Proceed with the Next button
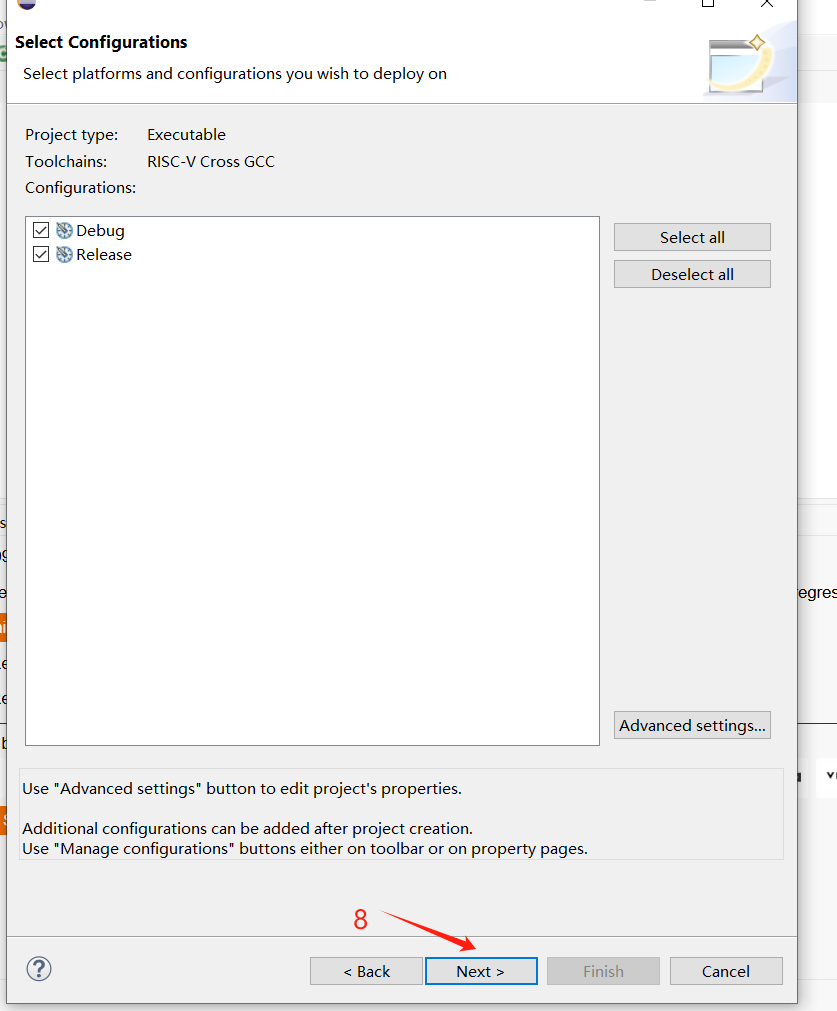The width and height of the screenshot is (837, 1011). pyautogui.click(x=481, y=971)
